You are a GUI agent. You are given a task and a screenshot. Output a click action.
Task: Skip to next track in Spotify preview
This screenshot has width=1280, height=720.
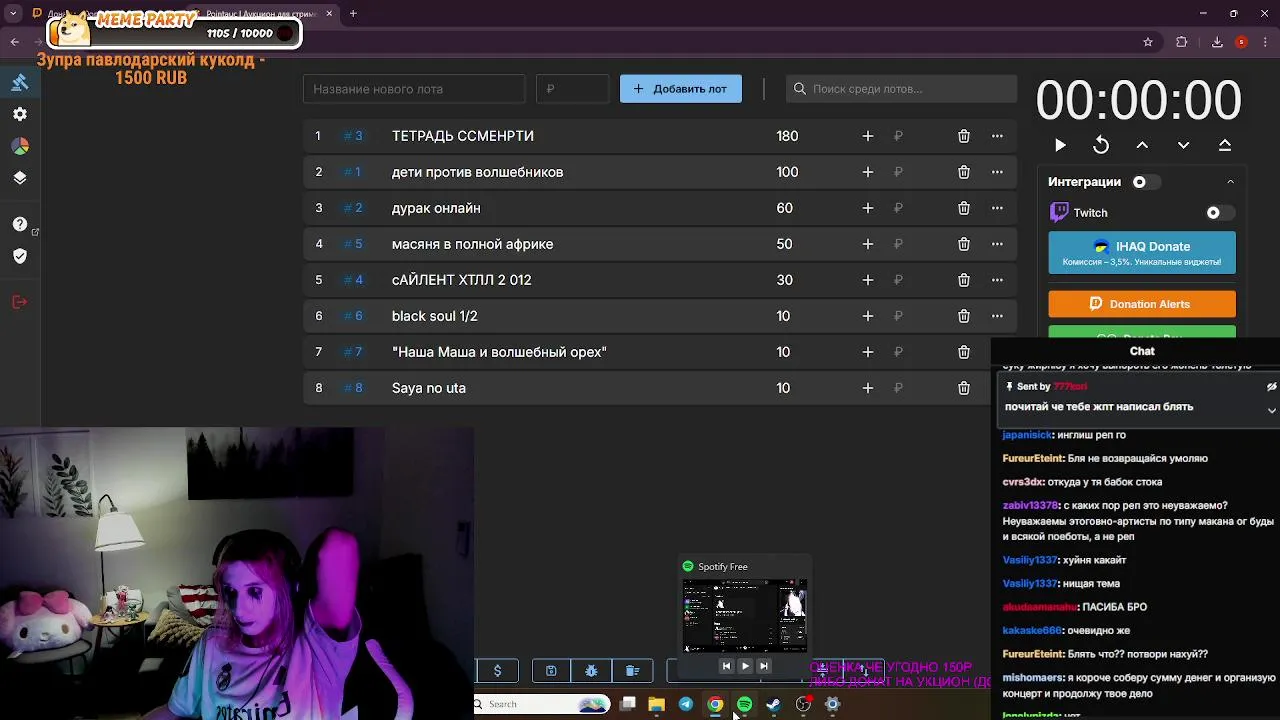point(764,666)
